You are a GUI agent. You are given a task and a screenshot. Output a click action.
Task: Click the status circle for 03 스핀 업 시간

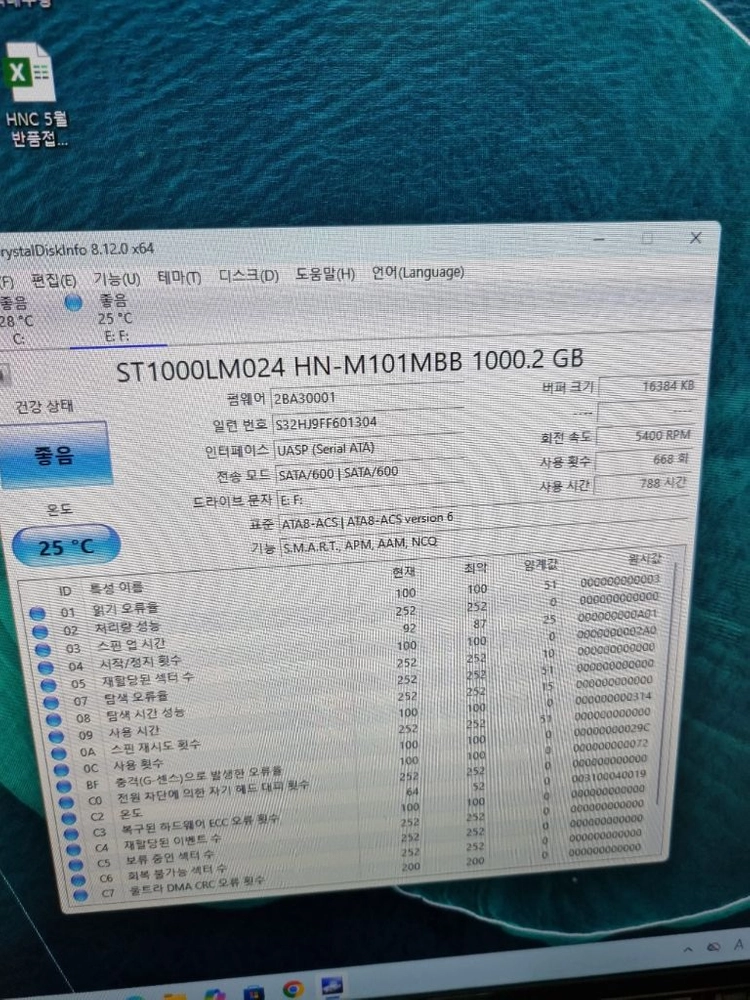43,650
